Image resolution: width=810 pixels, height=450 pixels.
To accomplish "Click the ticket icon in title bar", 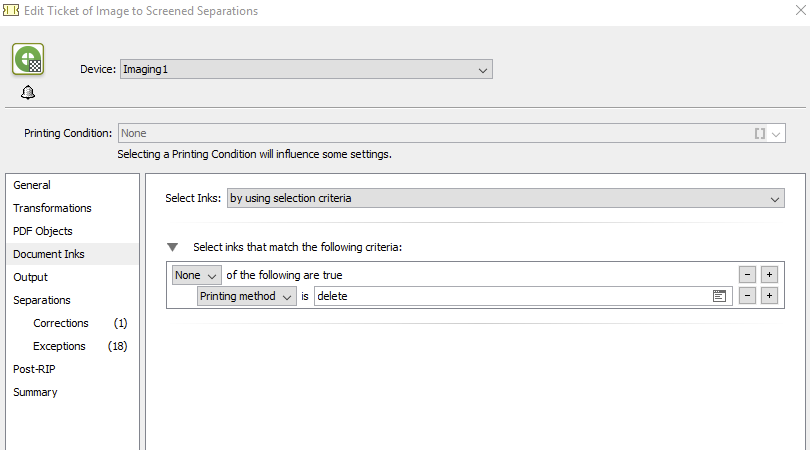I will coord(11,11).
